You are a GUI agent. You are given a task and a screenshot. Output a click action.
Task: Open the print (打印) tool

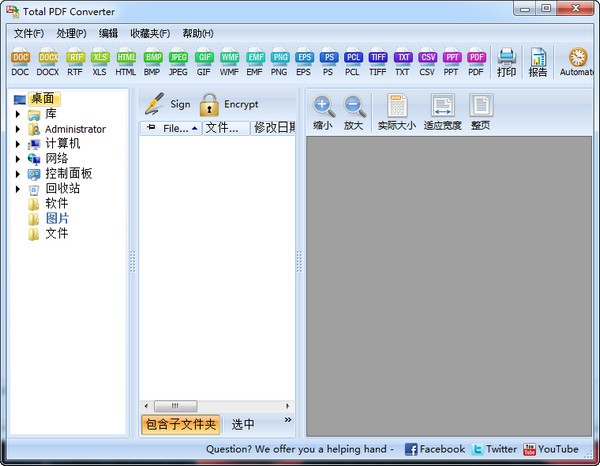[507, 62]
